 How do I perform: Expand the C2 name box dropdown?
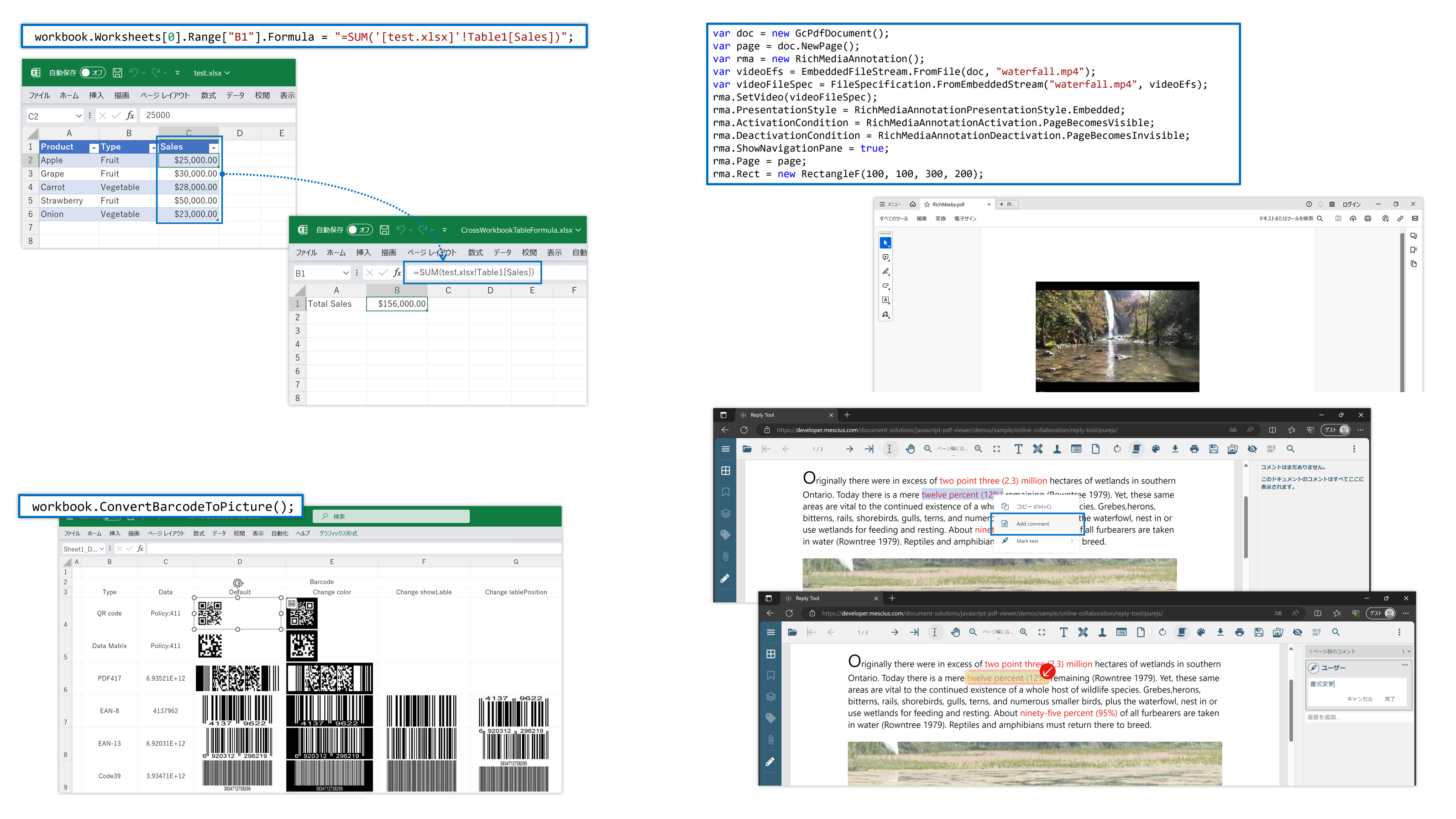pyautogui.click(x=79, y=116)
